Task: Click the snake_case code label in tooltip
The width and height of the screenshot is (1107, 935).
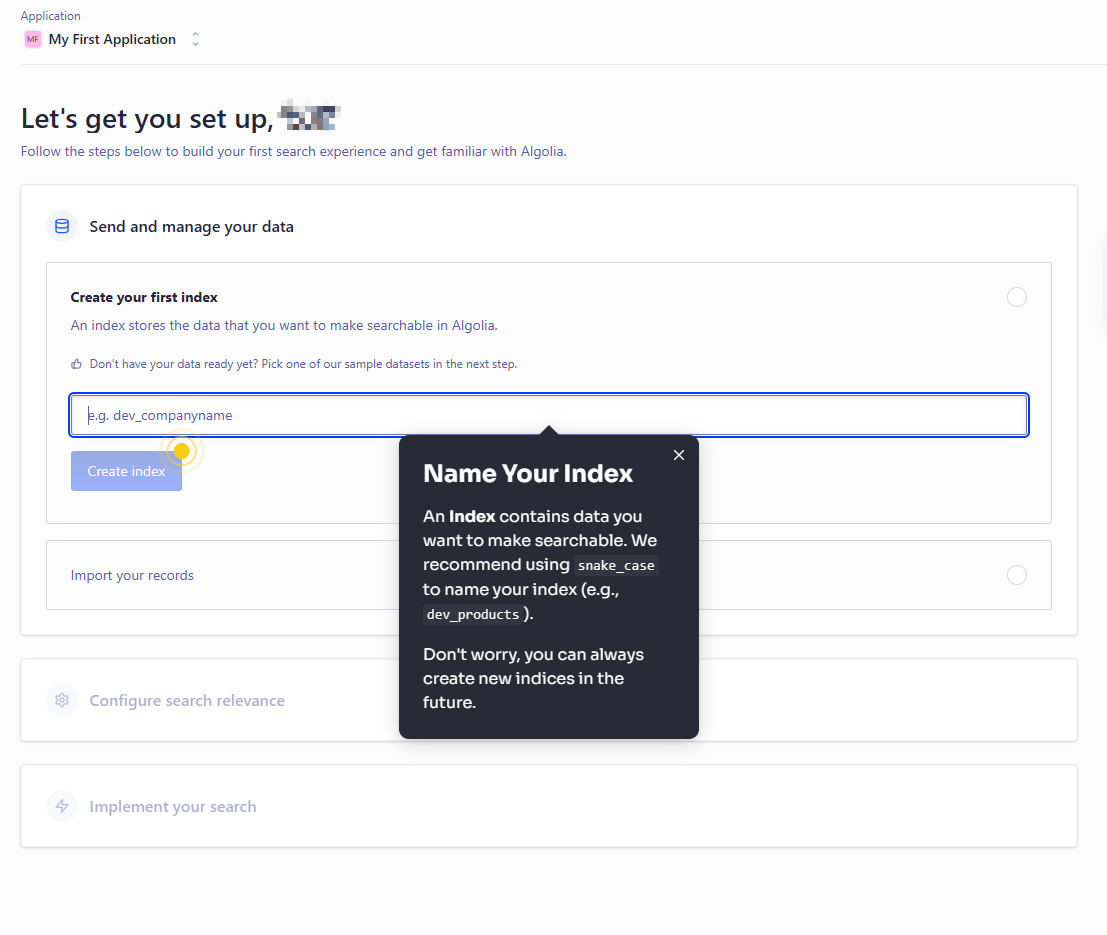Action: [616, 566]
